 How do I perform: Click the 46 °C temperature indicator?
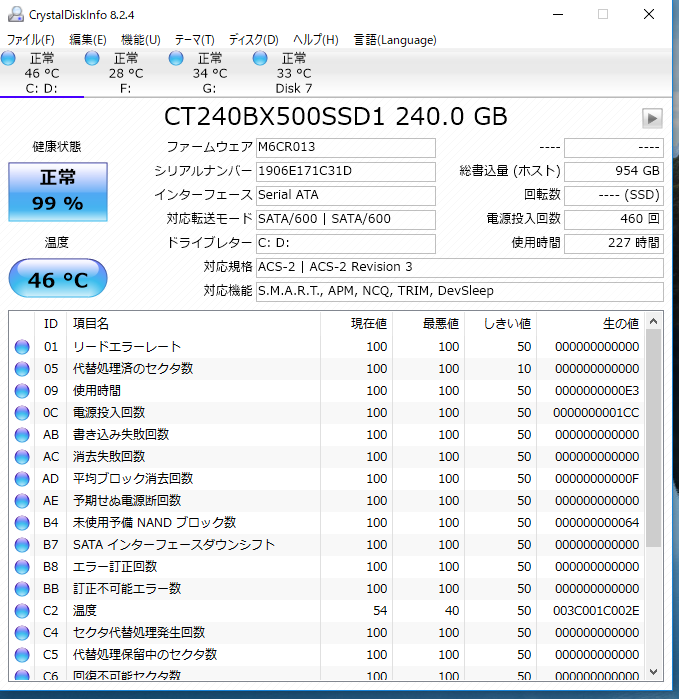(58, 279)
